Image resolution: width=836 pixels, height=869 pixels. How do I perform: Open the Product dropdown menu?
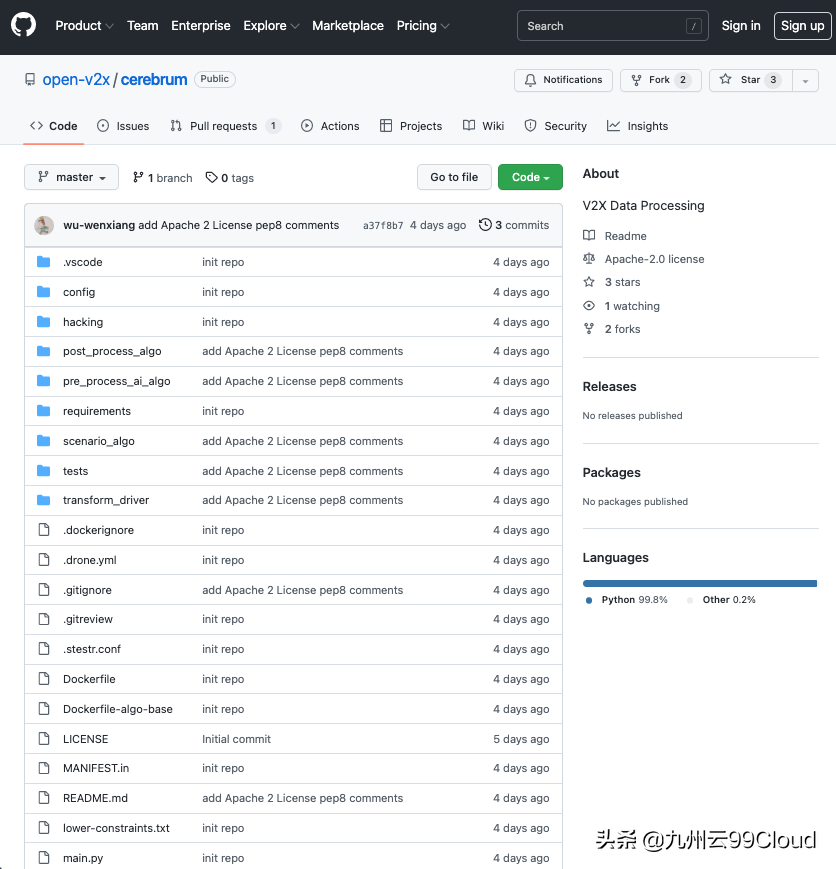point(84,25)
